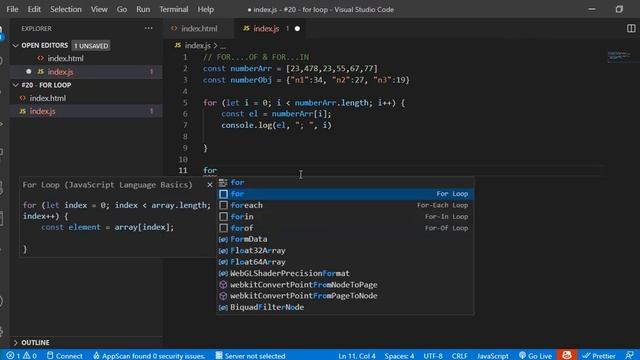
Task: Select the first 'for' keyword suggestion
Action: click(345, 182)
